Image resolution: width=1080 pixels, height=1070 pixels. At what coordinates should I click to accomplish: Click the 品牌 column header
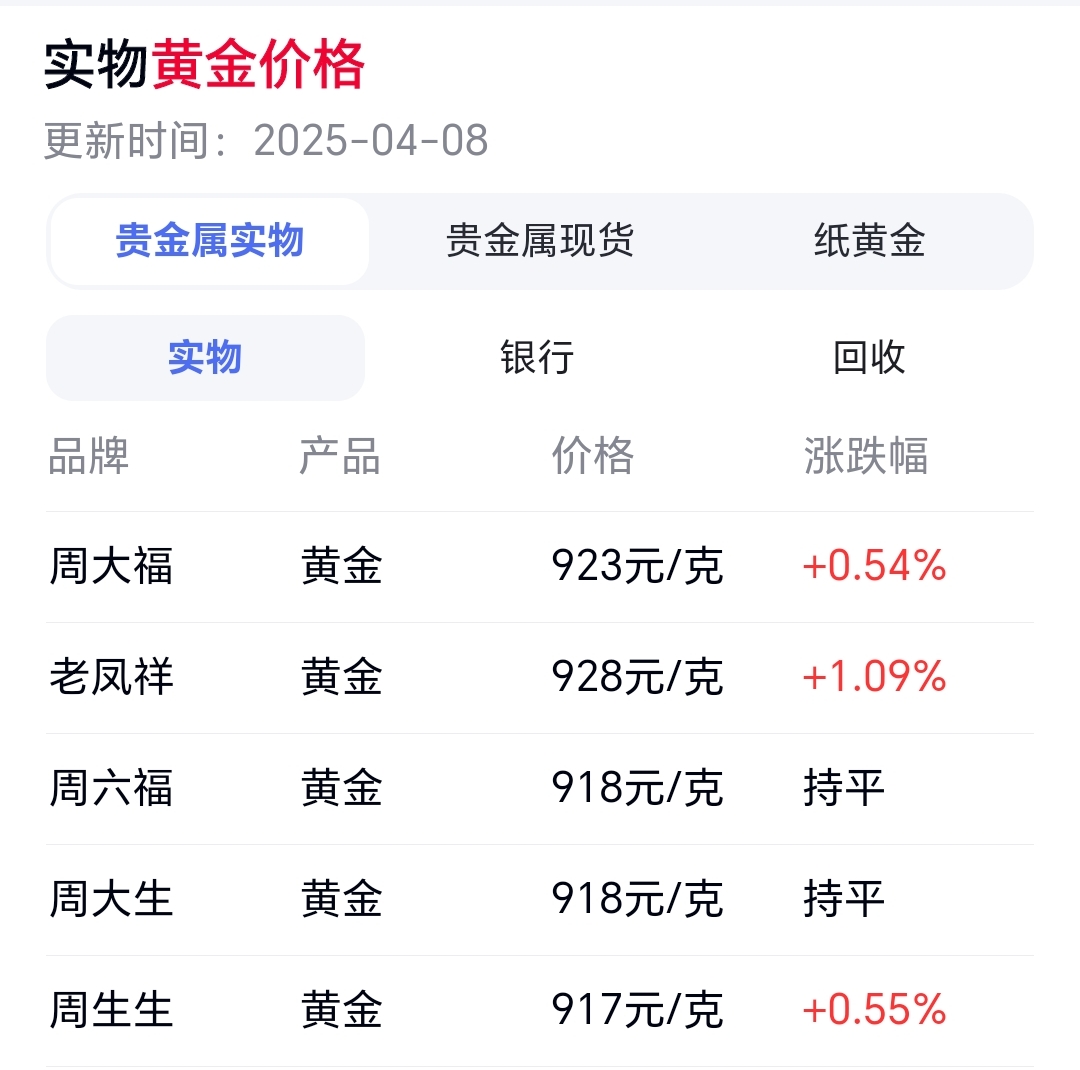click(x=88, y=457)
